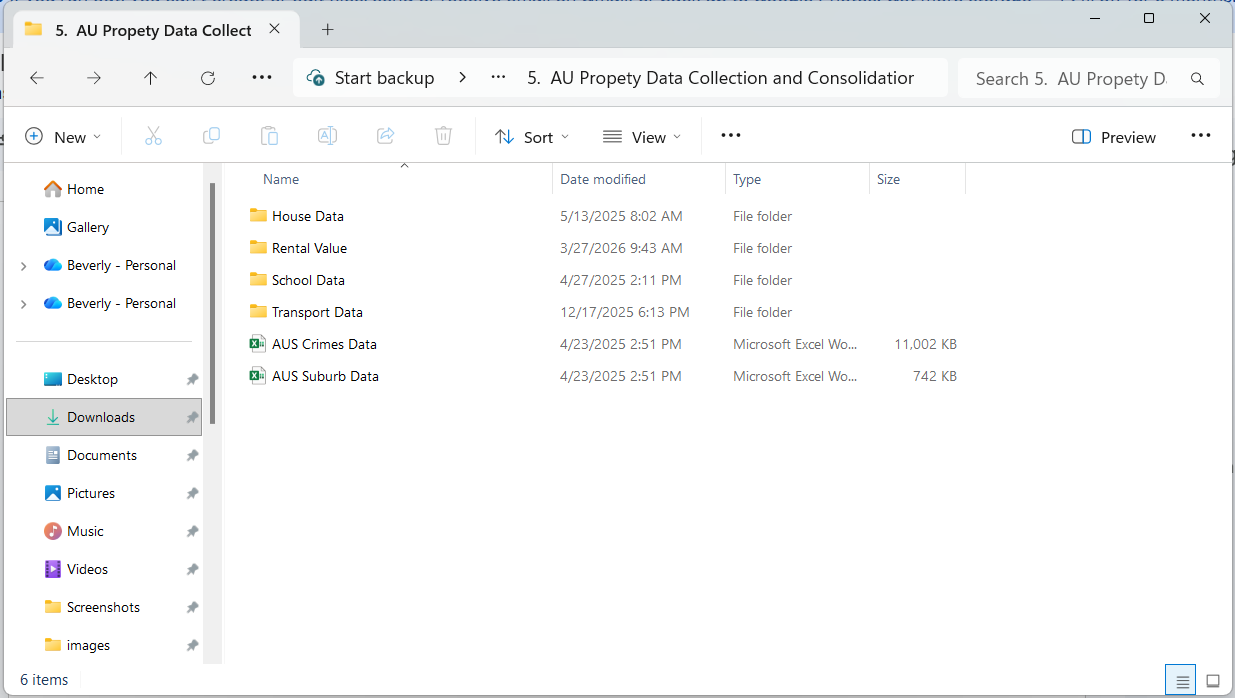1235x698 pixels.
Task: Navigate back to the previous folder
Action: click(x=37, y=78)
